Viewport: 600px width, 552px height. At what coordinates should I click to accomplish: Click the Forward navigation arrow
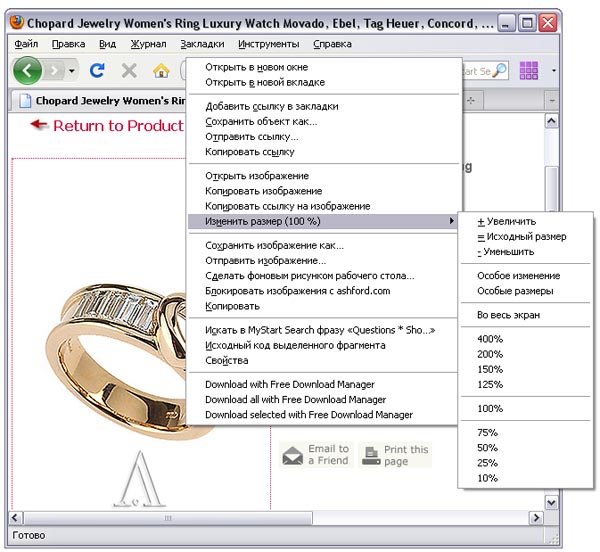pyautogui.click(x=55, y=71)
